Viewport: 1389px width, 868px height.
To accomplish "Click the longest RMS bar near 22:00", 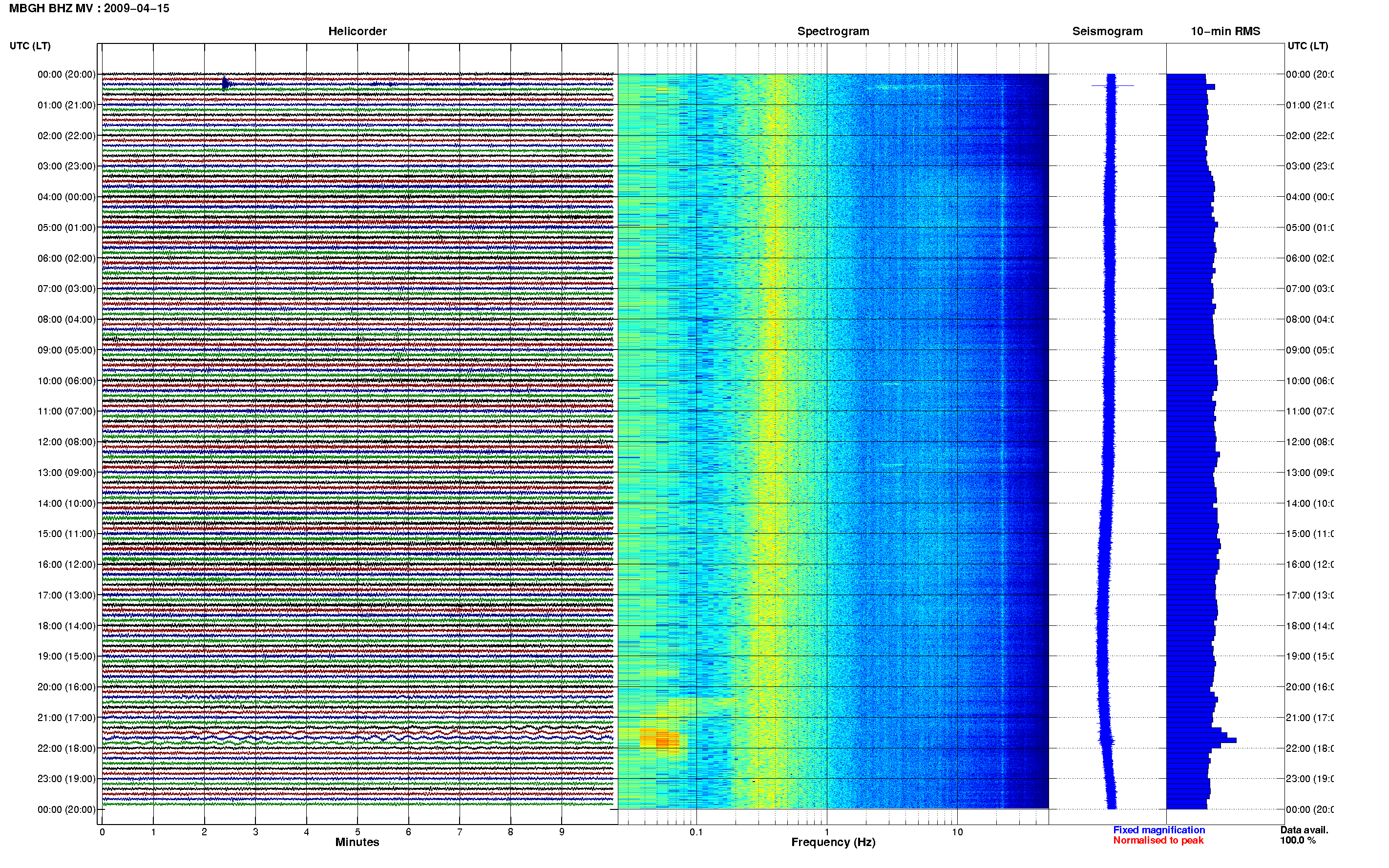I will point(1201,741).
